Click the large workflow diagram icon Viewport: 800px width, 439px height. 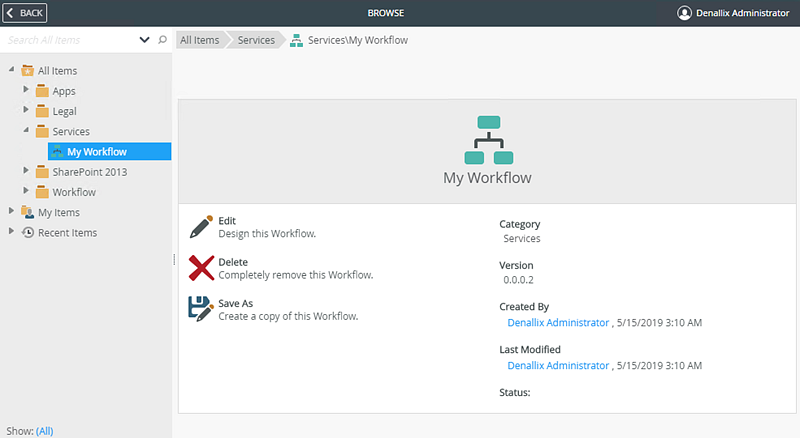[x=488, y=140]
